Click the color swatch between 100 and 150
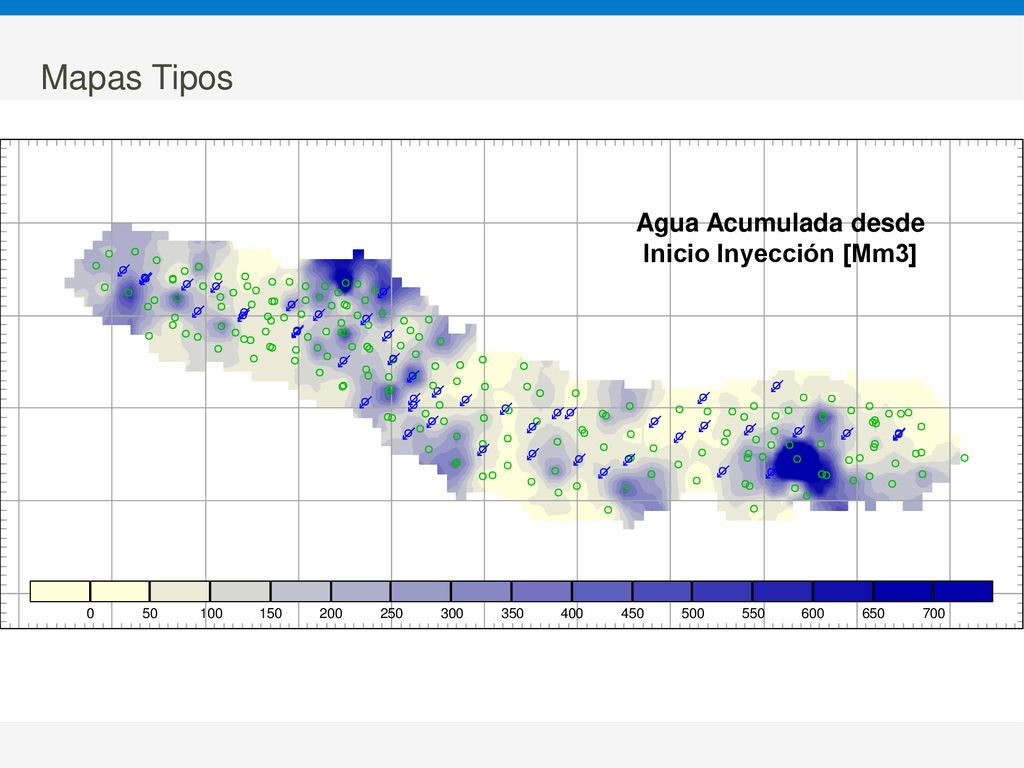 click(x=240, y=591)
